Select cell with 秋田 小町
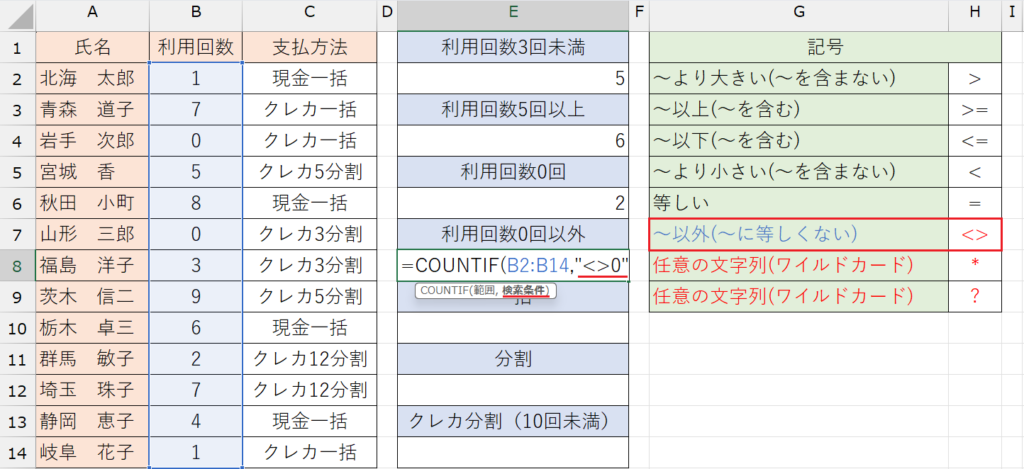The width and height of the screenshot is (1024, 469). point(92,204)
